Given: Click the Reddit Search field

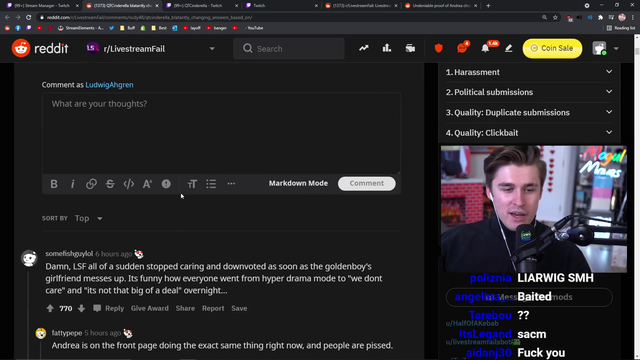Looking at the screenshot, I should pyautogui.click(x=289, y=49).
